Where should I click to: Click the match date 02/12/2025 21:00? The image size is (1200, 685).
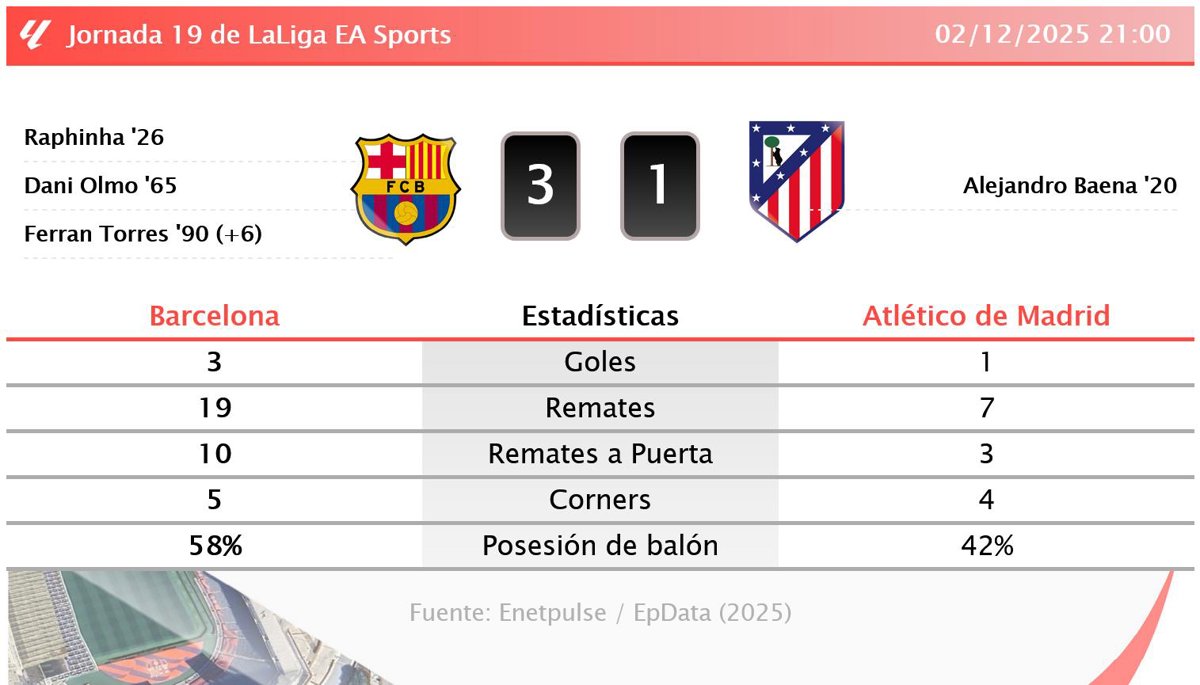[x=1052, y=35]
